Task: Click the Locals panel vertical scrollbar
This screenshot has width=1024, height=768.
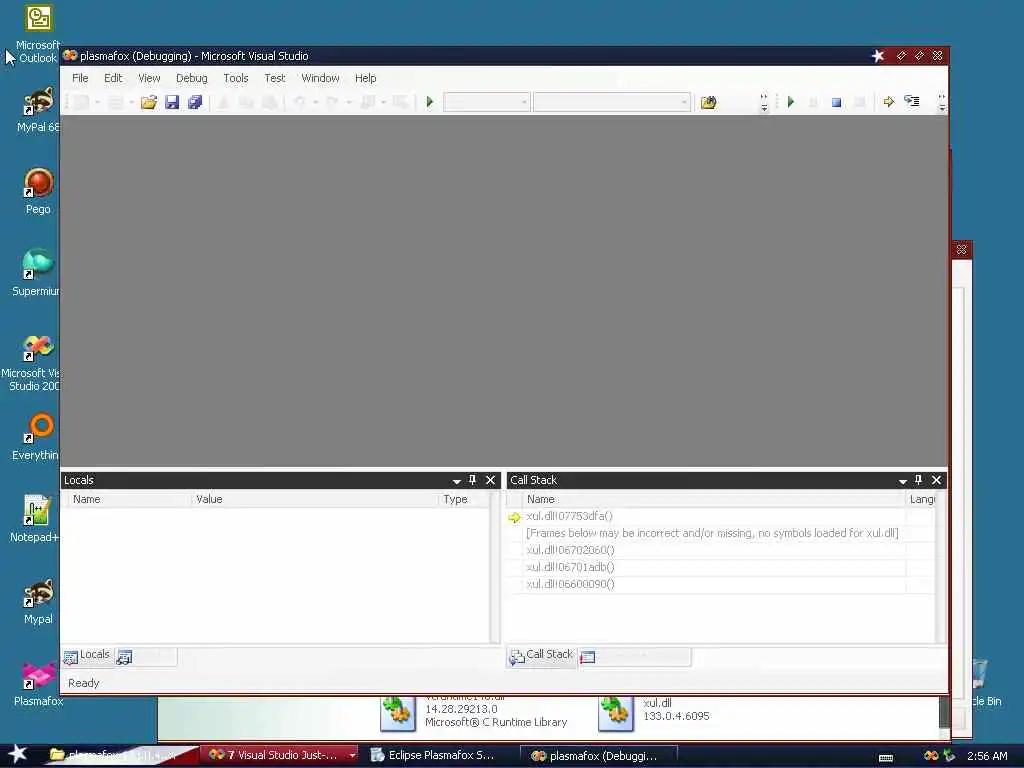Action: click(495, 567)
